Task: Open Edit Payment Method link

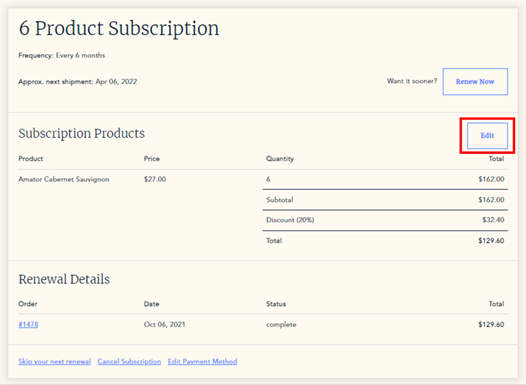Action: coord(203,361)
